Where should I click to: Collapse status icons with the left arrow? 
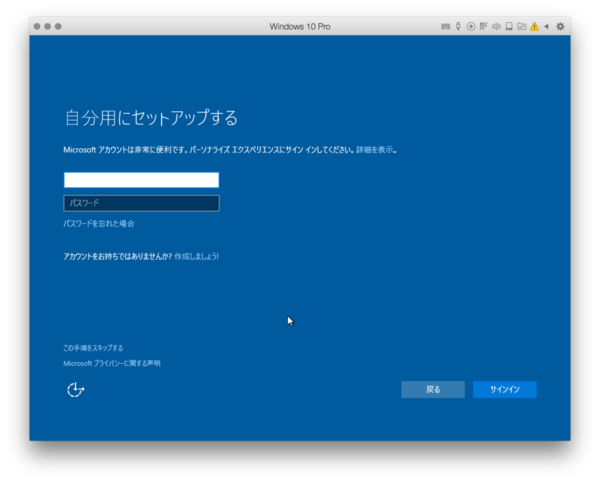tap(546, 26)
